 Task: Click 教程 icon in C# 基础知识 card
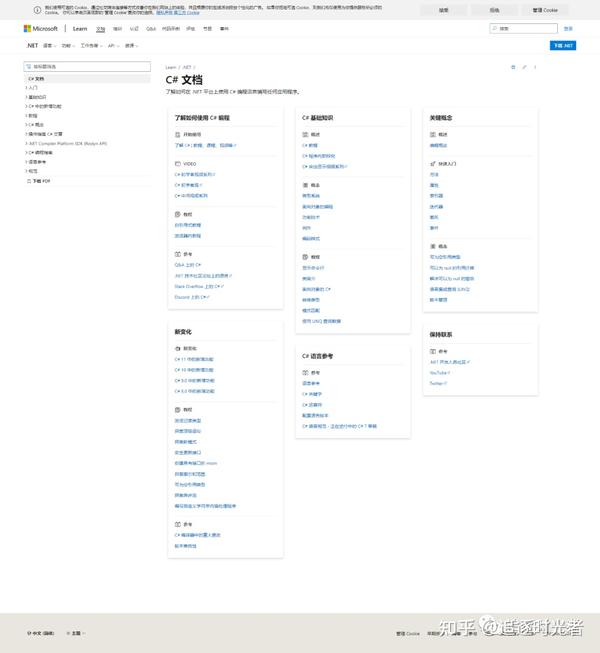point(305,257)
